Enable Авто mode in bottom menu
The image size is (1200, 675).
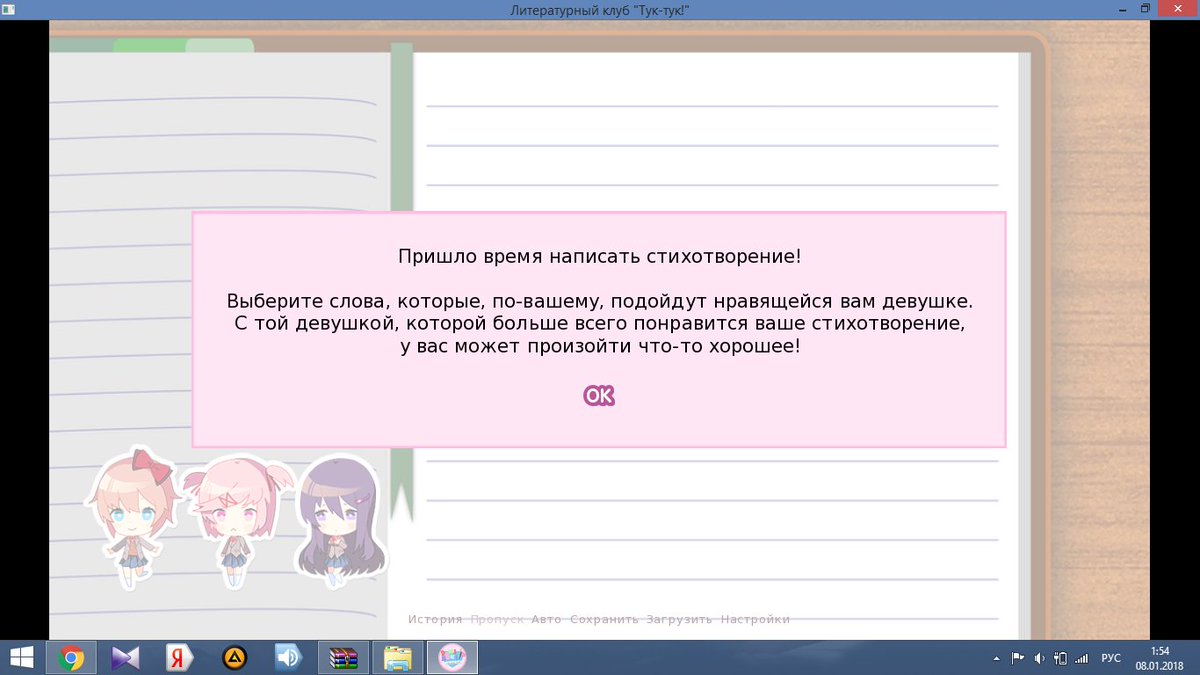[x=547, y=619]
